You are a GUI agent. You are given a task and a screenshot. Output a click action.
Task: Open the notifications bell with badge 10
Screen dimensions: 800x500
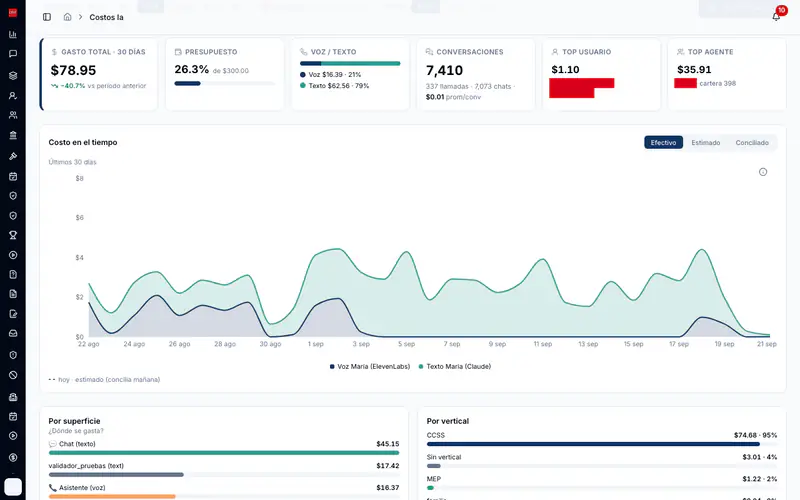(777, 16)
